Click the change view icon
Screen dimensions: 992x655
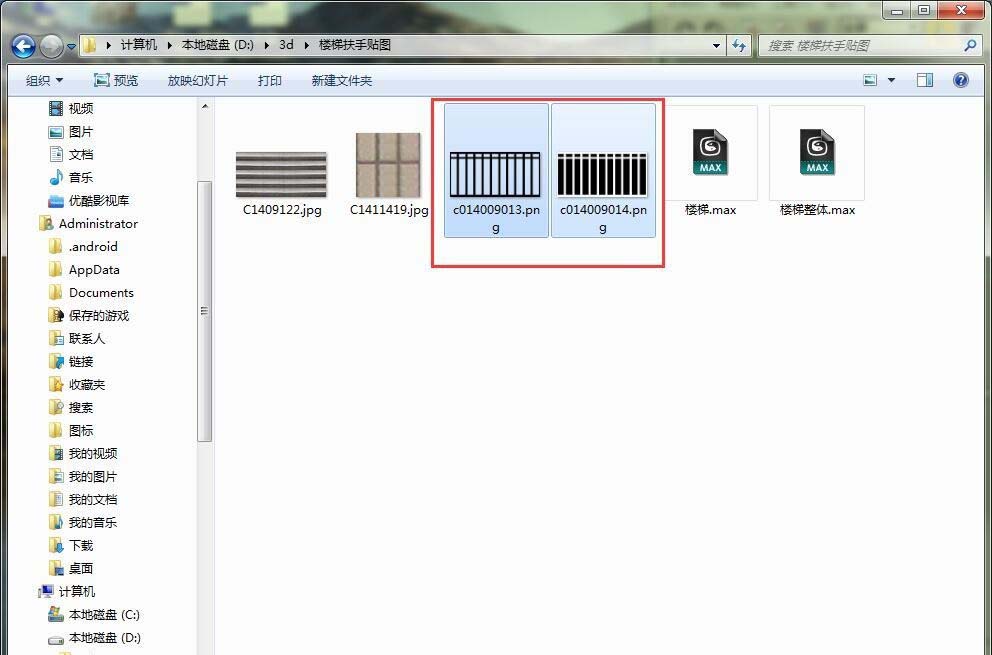point(871,80)
